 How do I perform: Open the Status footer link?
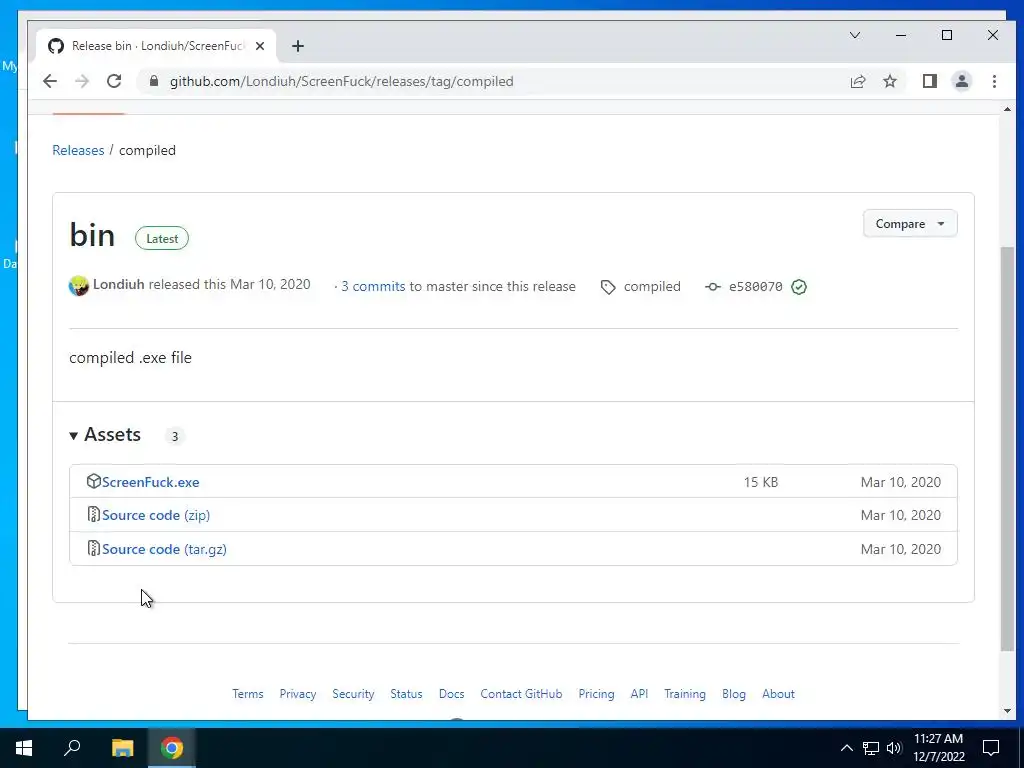pyautogui.click(x=406, y=694)
